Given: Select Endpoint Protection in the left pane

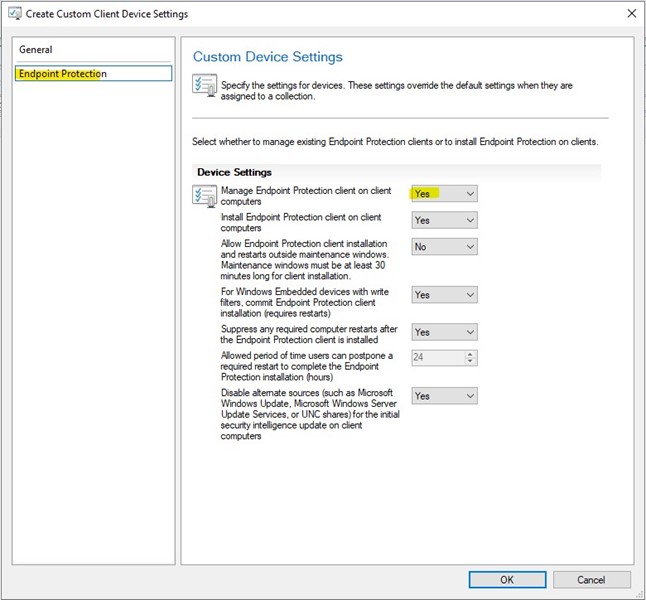Looking at the screenshot, I should 94,73.
